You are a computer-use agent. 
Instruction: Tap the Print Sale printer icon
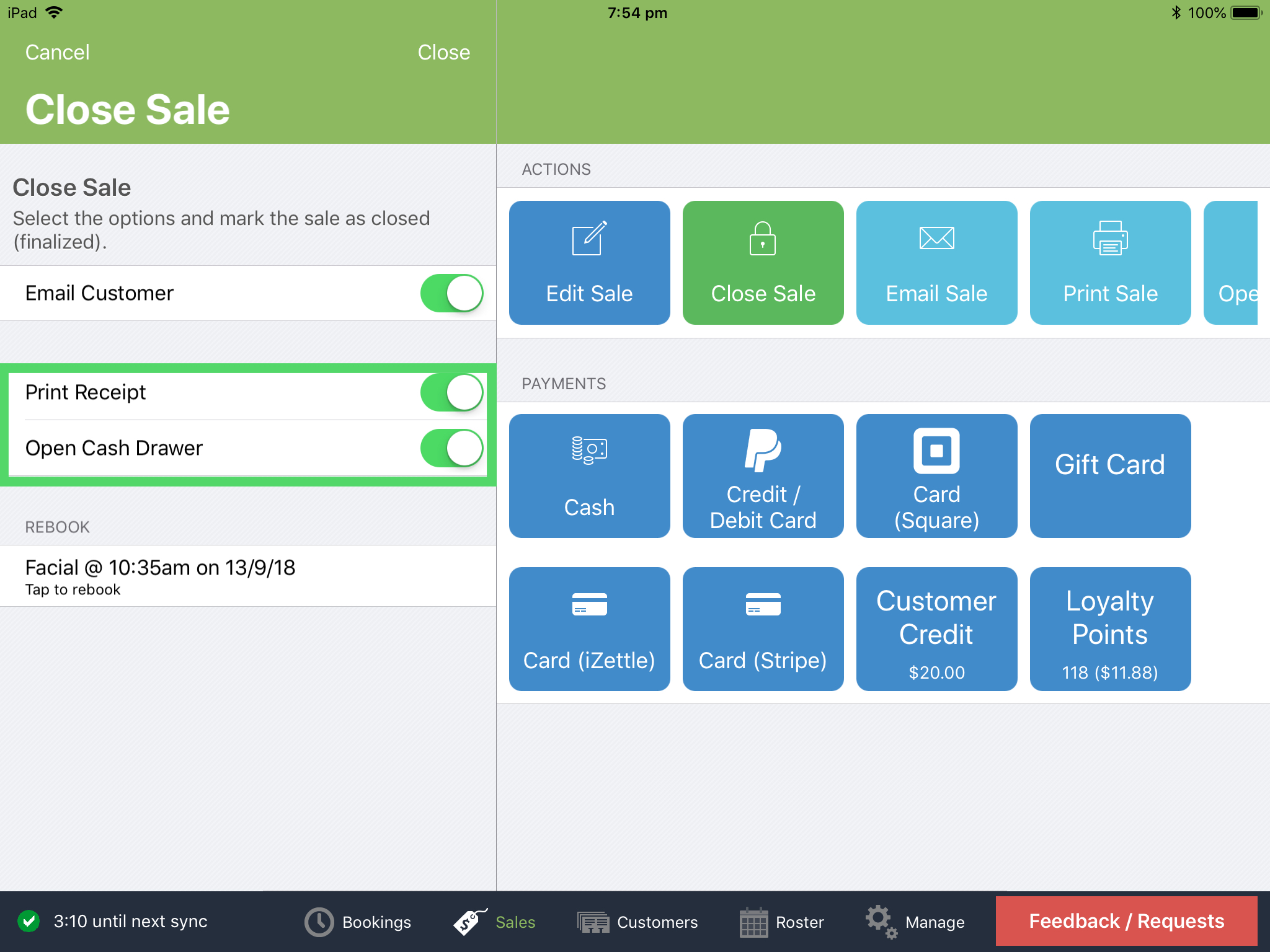pyautogui.click(x=1110, y=239)
